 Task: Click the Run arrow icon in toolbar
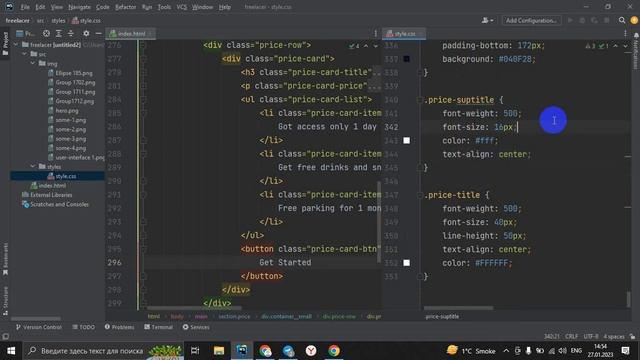[570, 20]
